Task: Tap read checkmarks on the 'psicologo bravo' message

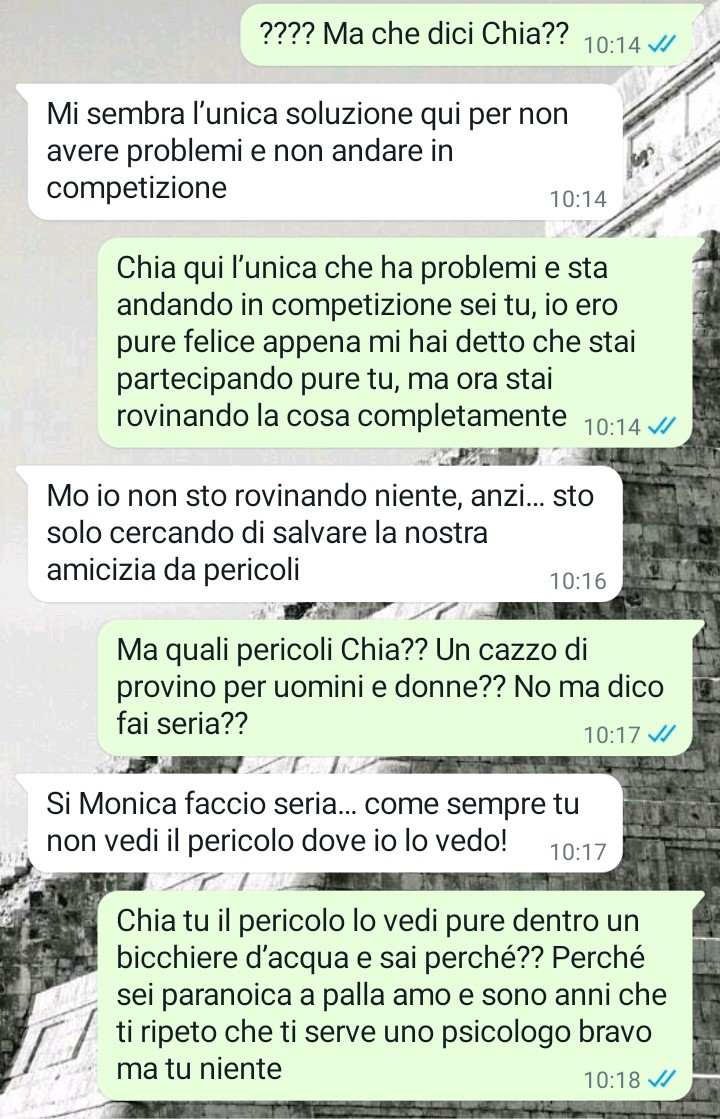Action: [661, 1079]
